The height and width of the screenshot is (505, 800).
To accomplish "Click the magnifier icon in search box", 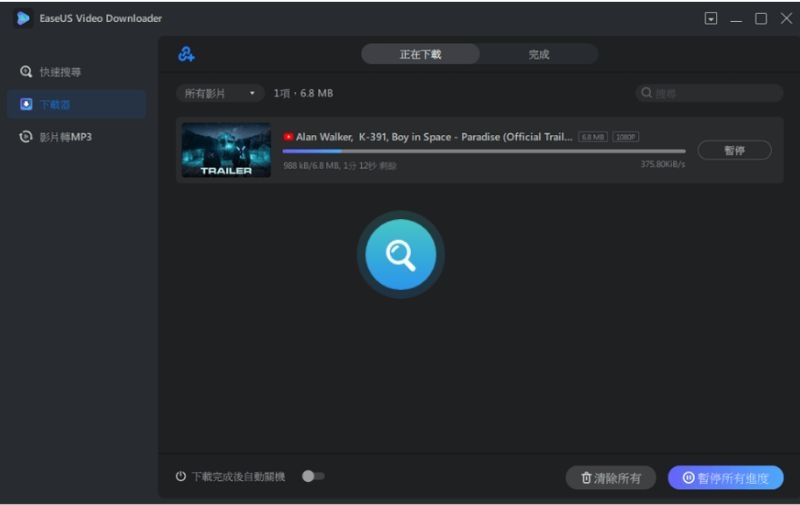I will [x=647, y=93].
